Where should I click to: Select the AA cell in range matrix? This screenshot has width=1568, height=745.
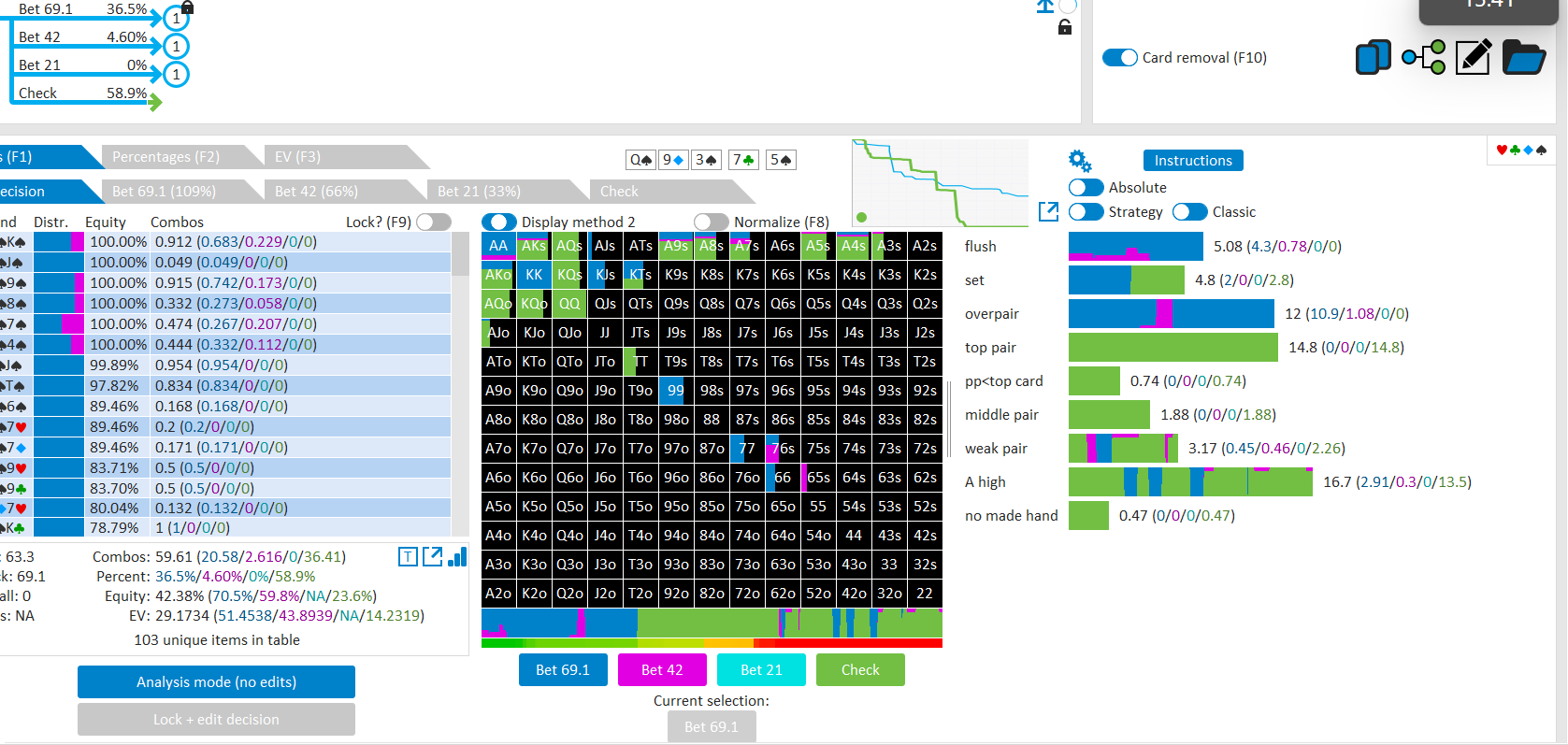coord(498,246)
